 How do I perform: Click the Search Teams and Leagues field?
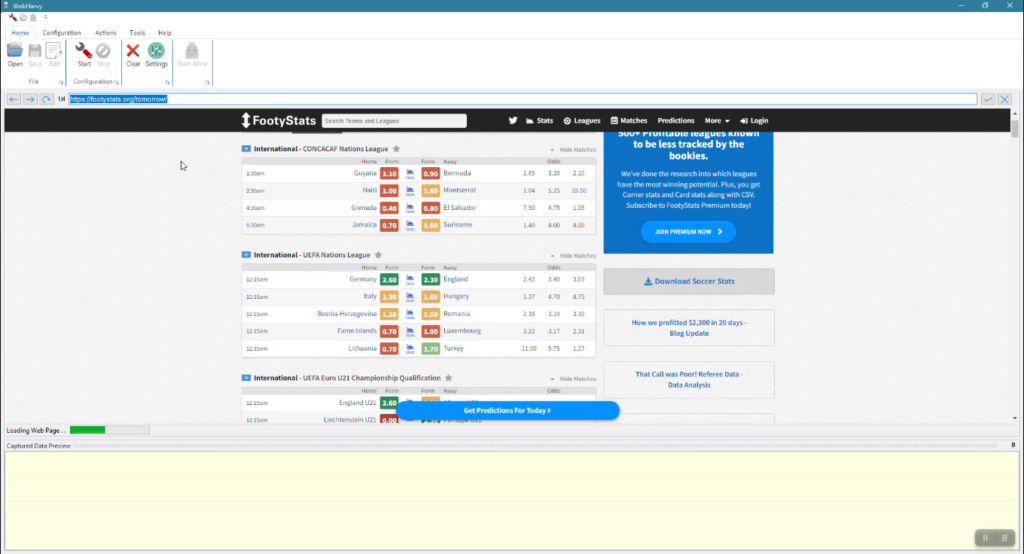click(394, 121)
